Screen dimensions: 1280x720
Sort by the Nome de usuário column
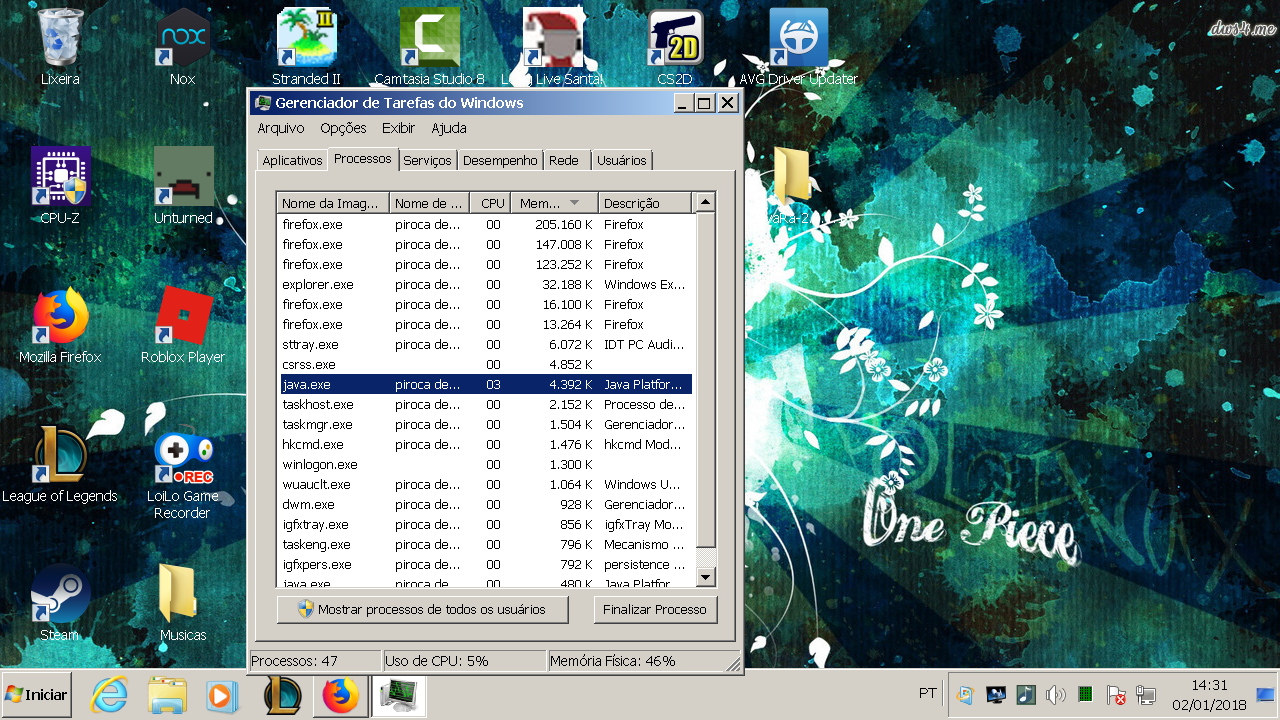click(x=430, y=203)
